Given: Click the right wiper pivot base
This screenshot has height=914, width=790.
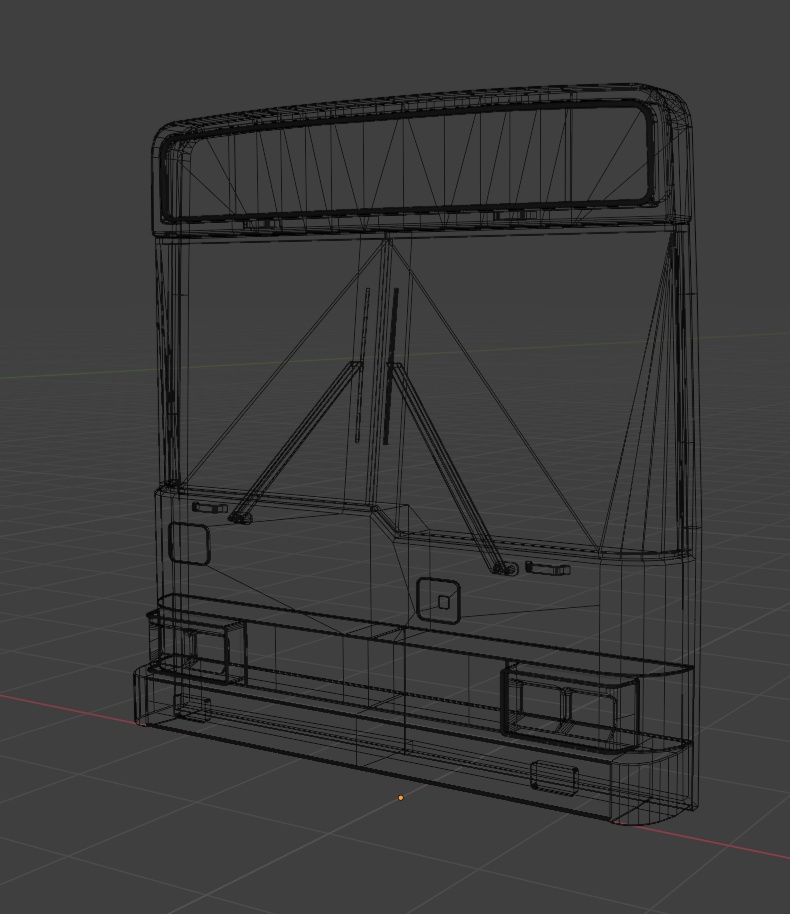Looking at the screenshot, I should (x=505, y=569).
